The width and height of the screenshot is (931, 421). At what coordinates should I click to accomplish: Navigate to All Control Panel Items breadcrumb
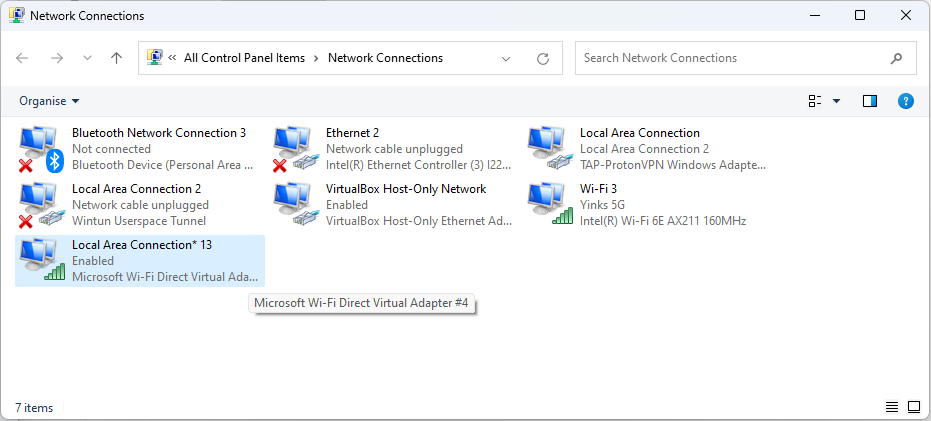tap(244, 58)
